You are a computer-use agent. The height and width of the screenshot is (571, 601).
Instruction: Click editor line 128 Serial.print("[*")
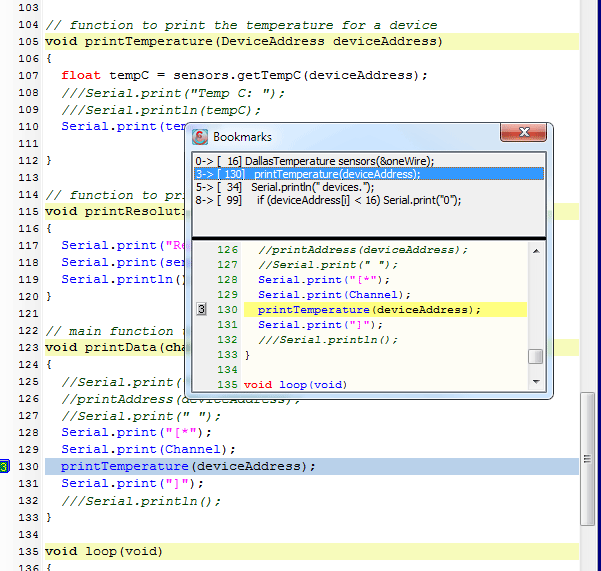(x=136, y=432)
